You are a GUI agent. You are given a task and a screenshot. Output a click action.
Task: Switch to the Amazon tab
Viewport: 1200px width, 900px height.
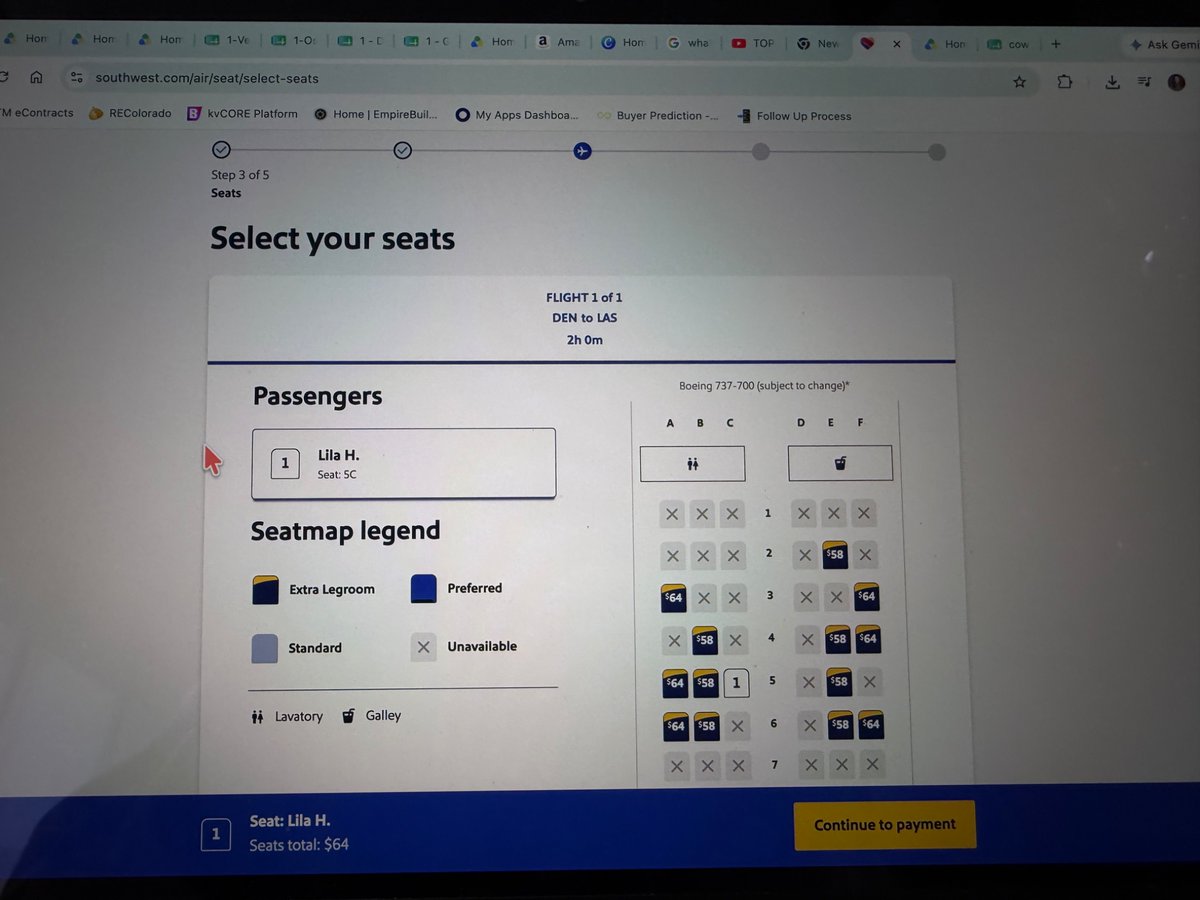click(x=559, y=42)
